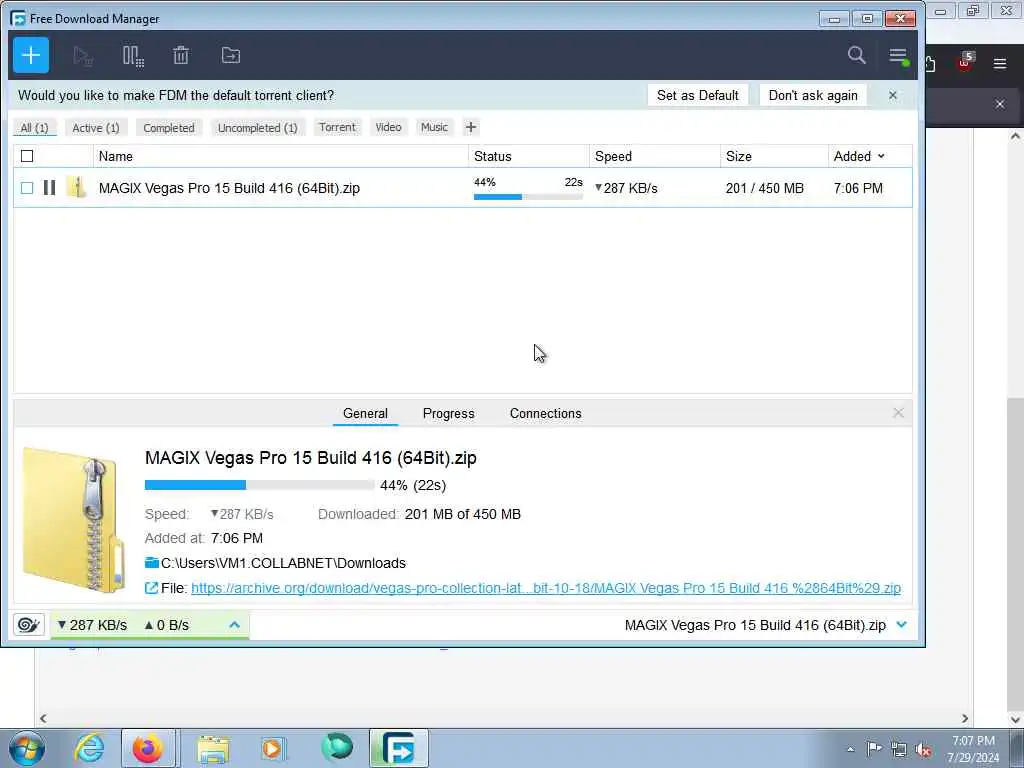Open the network tray icon
1024x768 pixels.
tap(899, 750)
